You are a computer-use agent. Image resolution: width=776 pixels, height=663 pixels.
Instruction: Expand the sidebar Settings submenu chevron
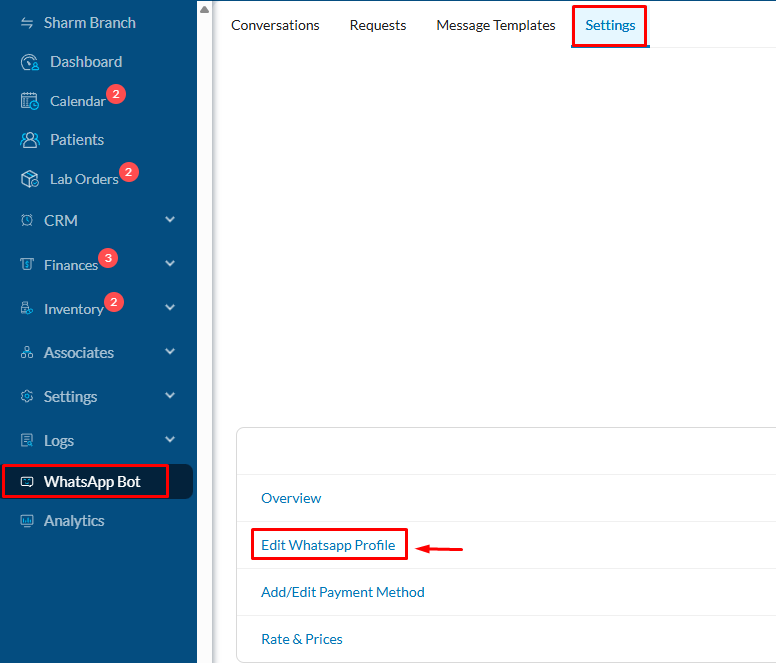pyautogui.click(x=170, y=395)
